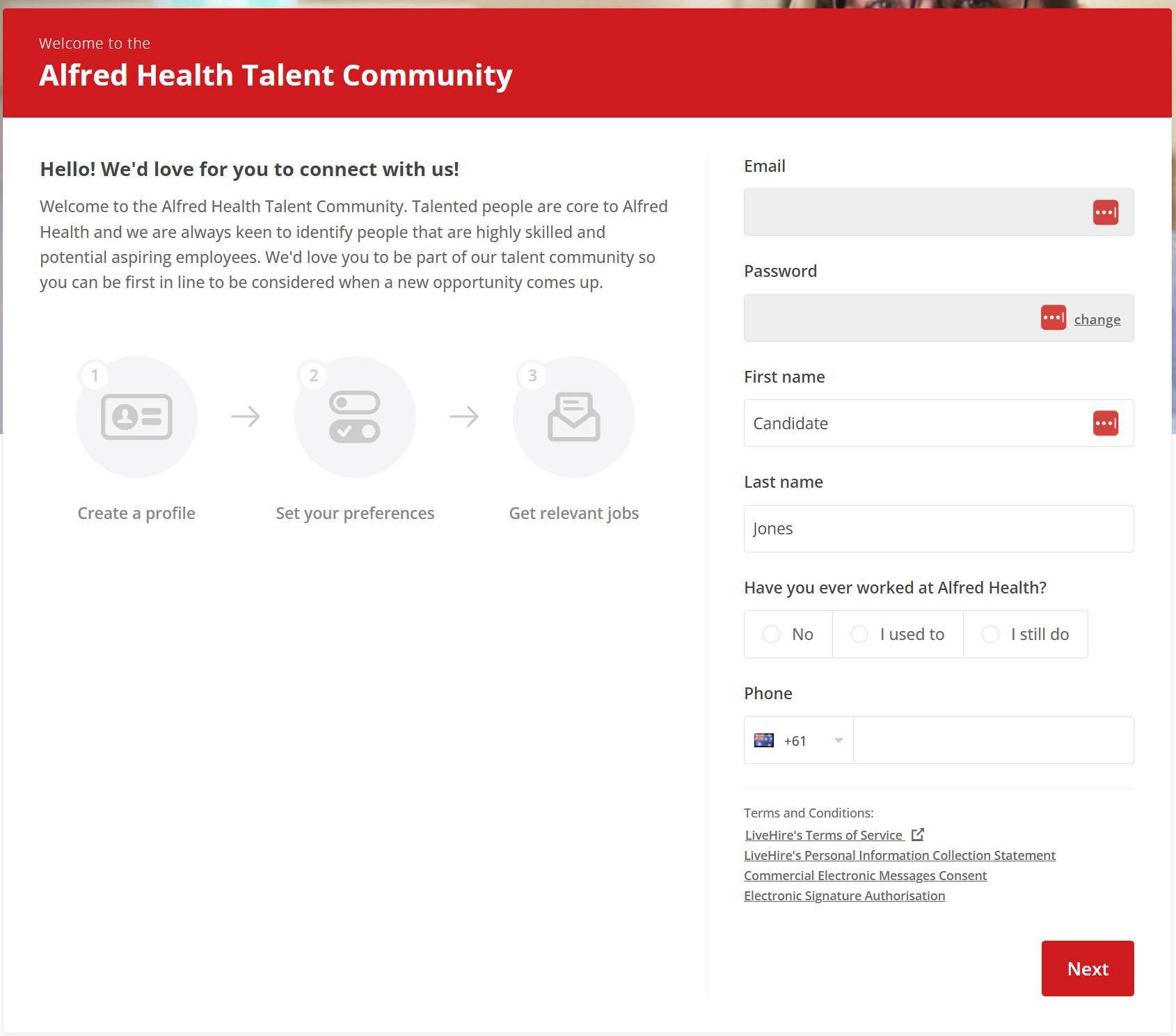
Task: Click password manager icon in Email field
Action: coord(1105,212)
